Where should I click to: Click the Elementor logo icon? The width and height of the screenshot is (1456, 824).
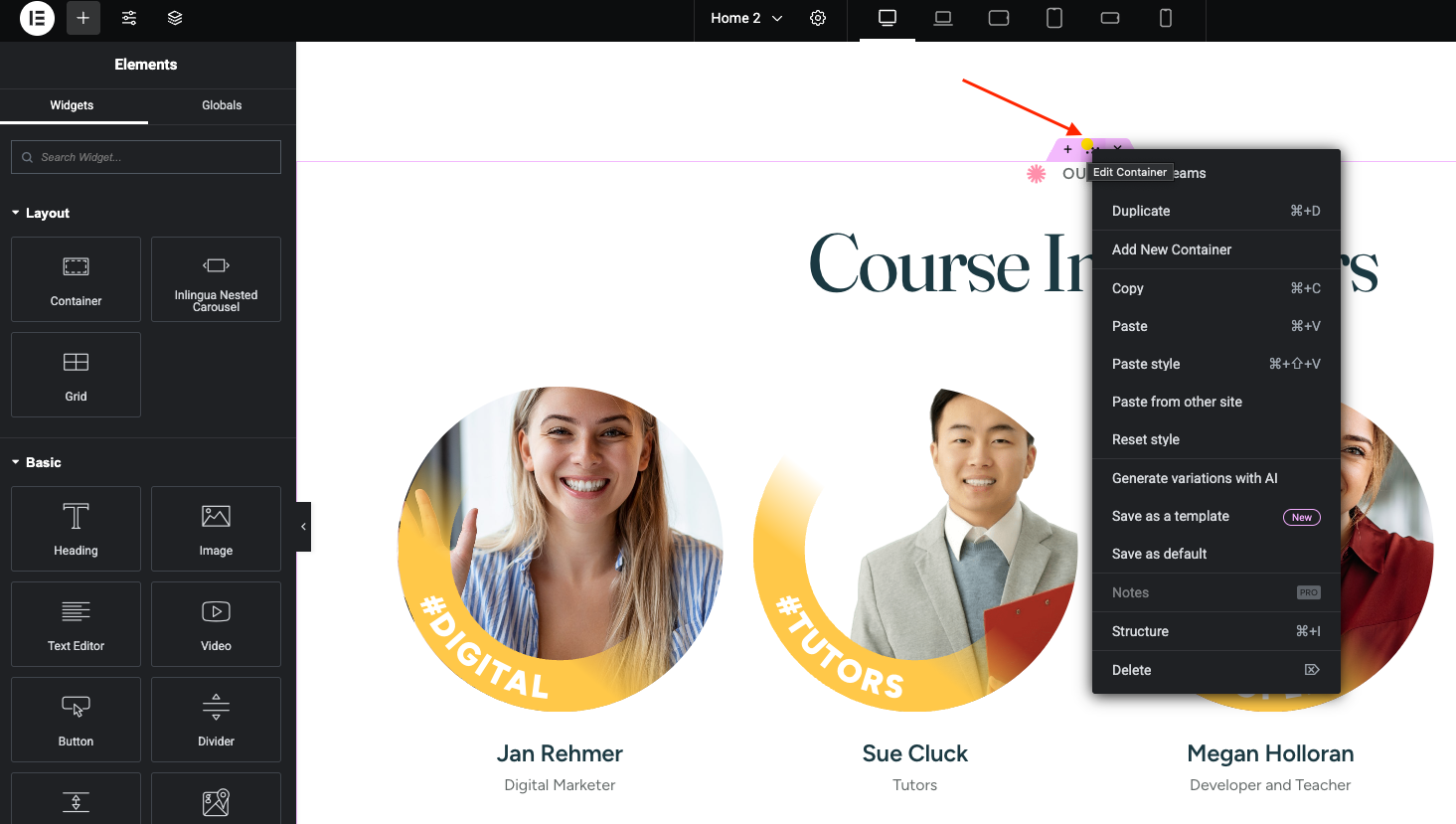[37, 18]
